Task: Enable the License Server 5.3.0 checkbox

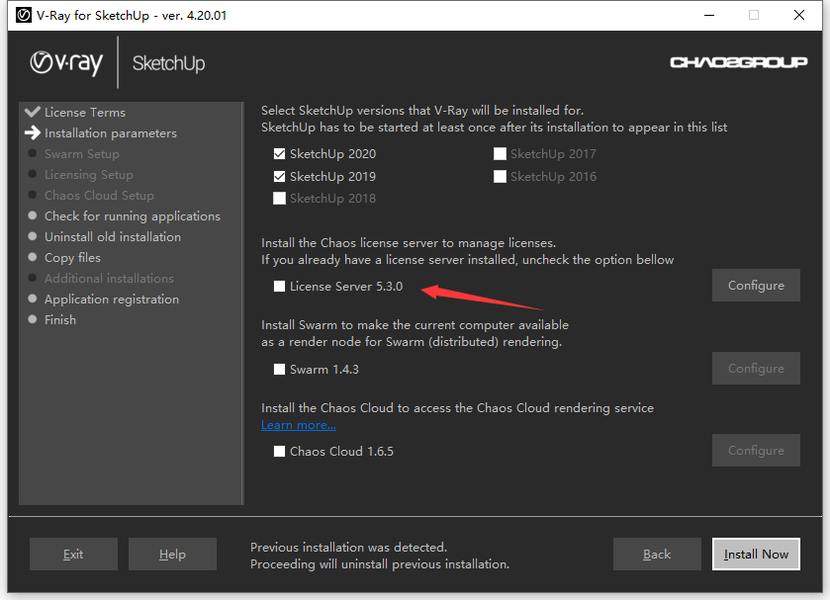Action: point(279,286)
